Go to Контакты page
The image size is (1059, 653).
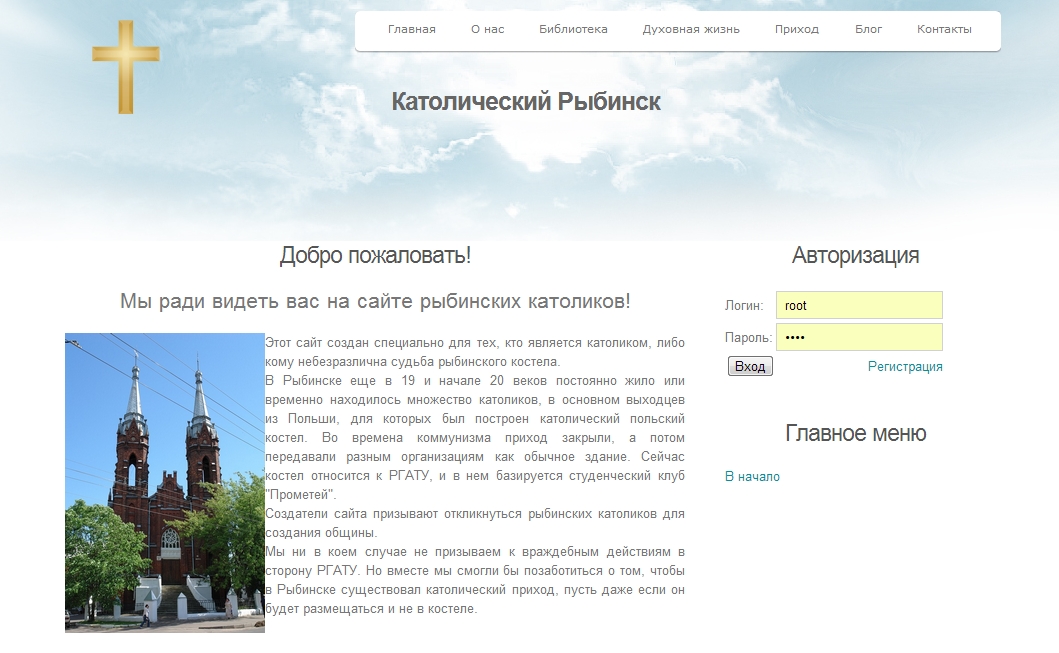coord(944,29)
